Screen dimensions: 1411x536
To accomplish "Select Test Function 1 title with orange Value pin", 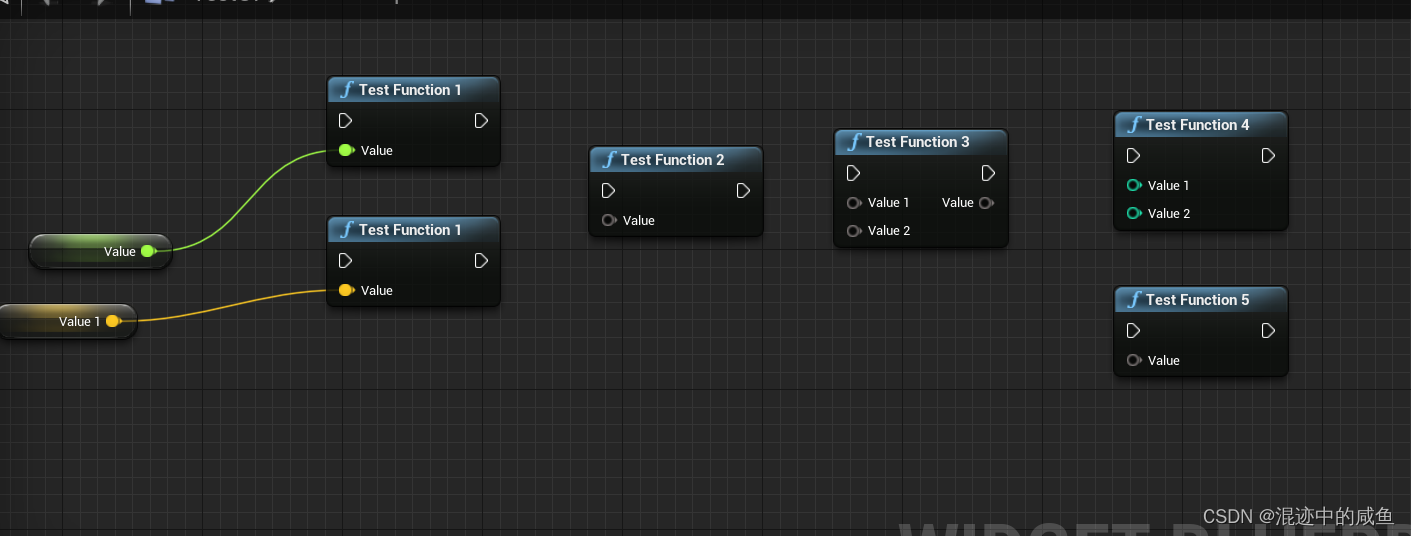I will click(x=410, y=230).
